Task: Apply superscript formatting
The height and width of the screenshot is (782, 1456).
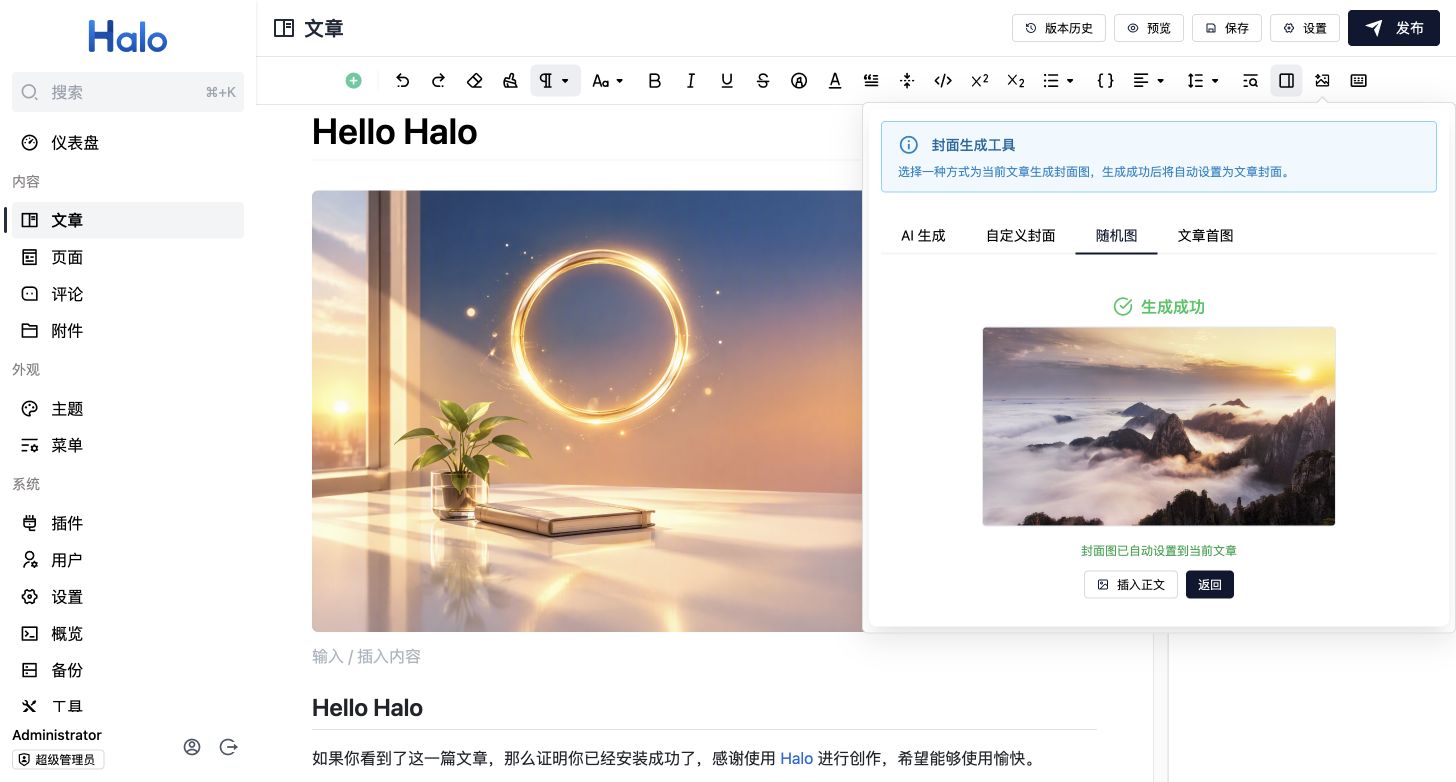Action: click(x=980, y=81)
